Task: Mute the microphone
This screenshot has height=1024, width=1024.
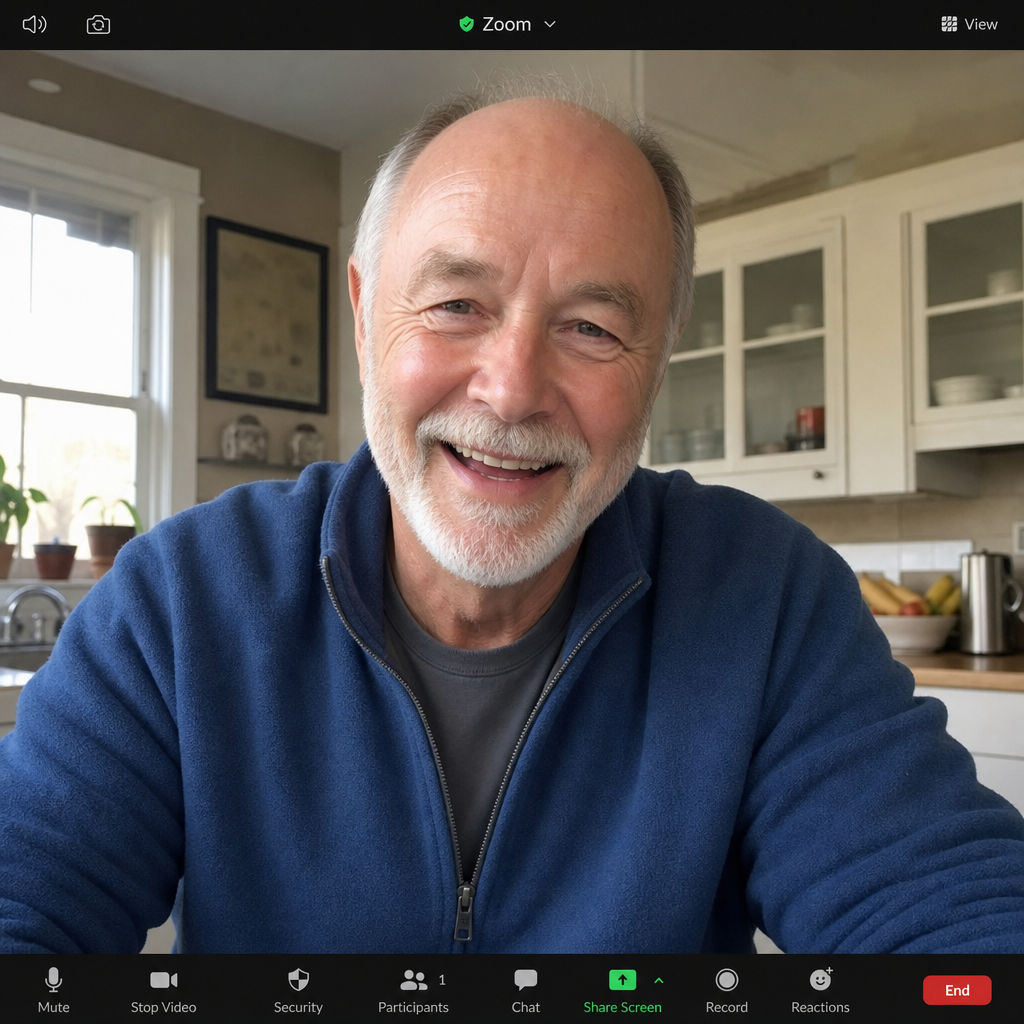Action: tap(54, 990)
